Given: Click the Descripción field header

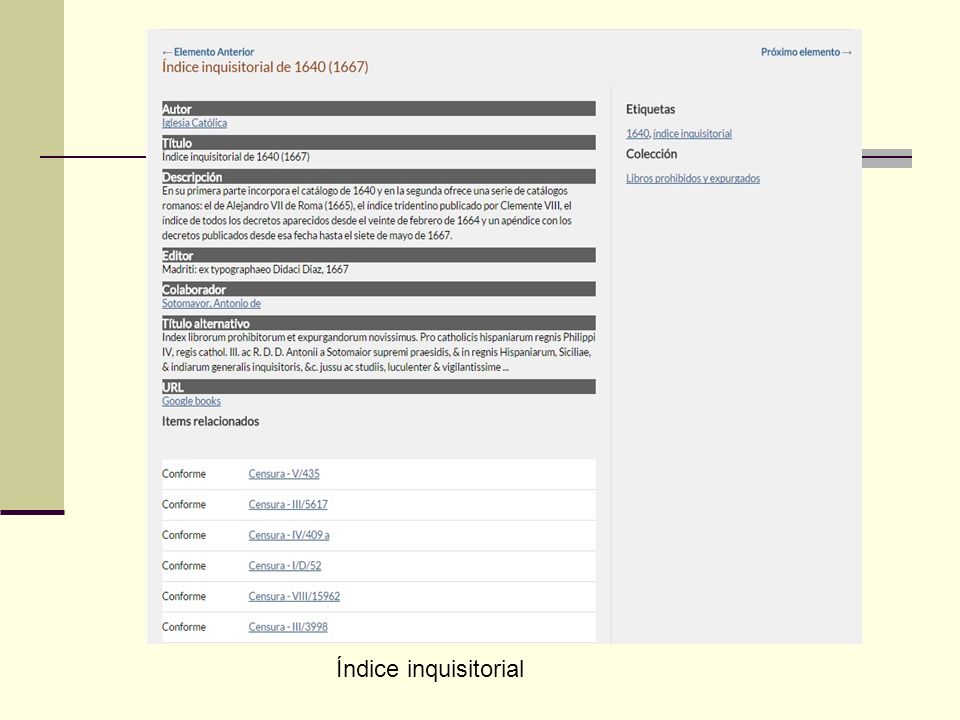Looking at the screenshot, I should point(378,176).
